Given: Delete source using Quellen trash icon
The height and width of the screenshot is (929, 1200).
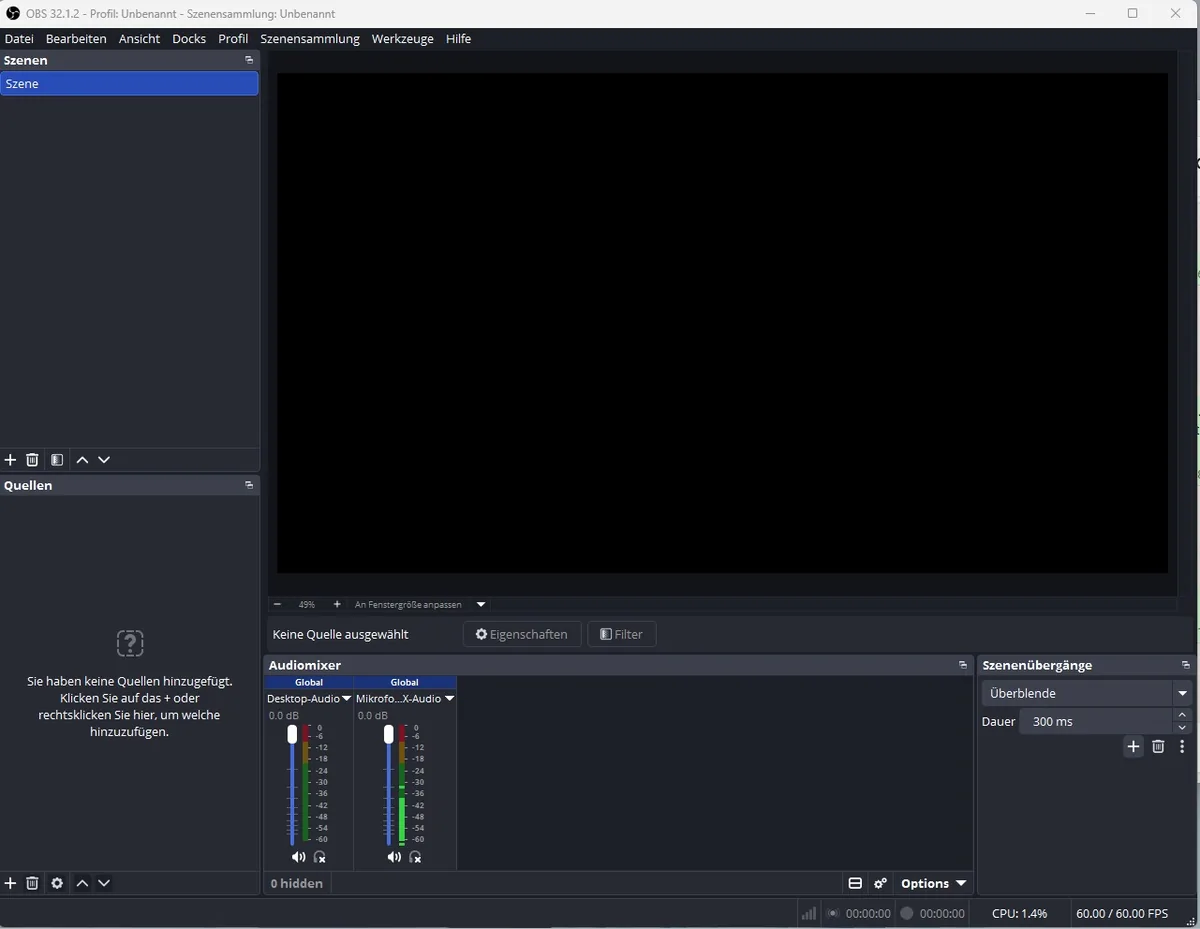Looking at the screenshot, I should click(x=32, y=883).
